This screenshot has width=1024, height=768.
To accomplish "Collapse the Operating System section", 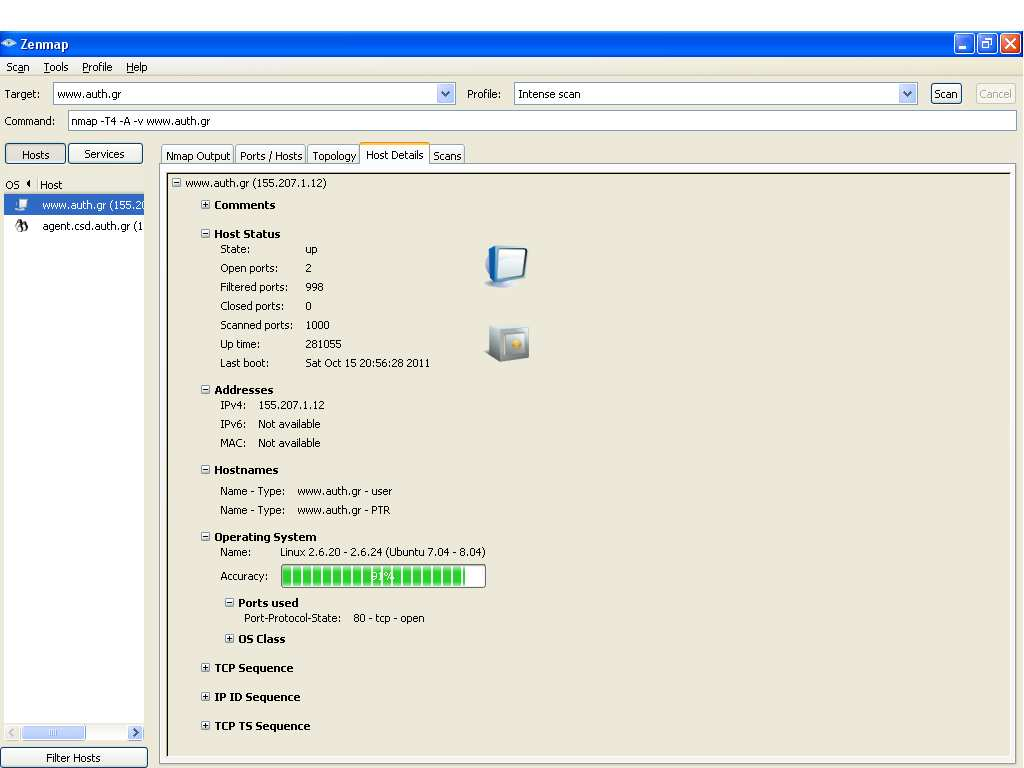I will tap(205, 536).
